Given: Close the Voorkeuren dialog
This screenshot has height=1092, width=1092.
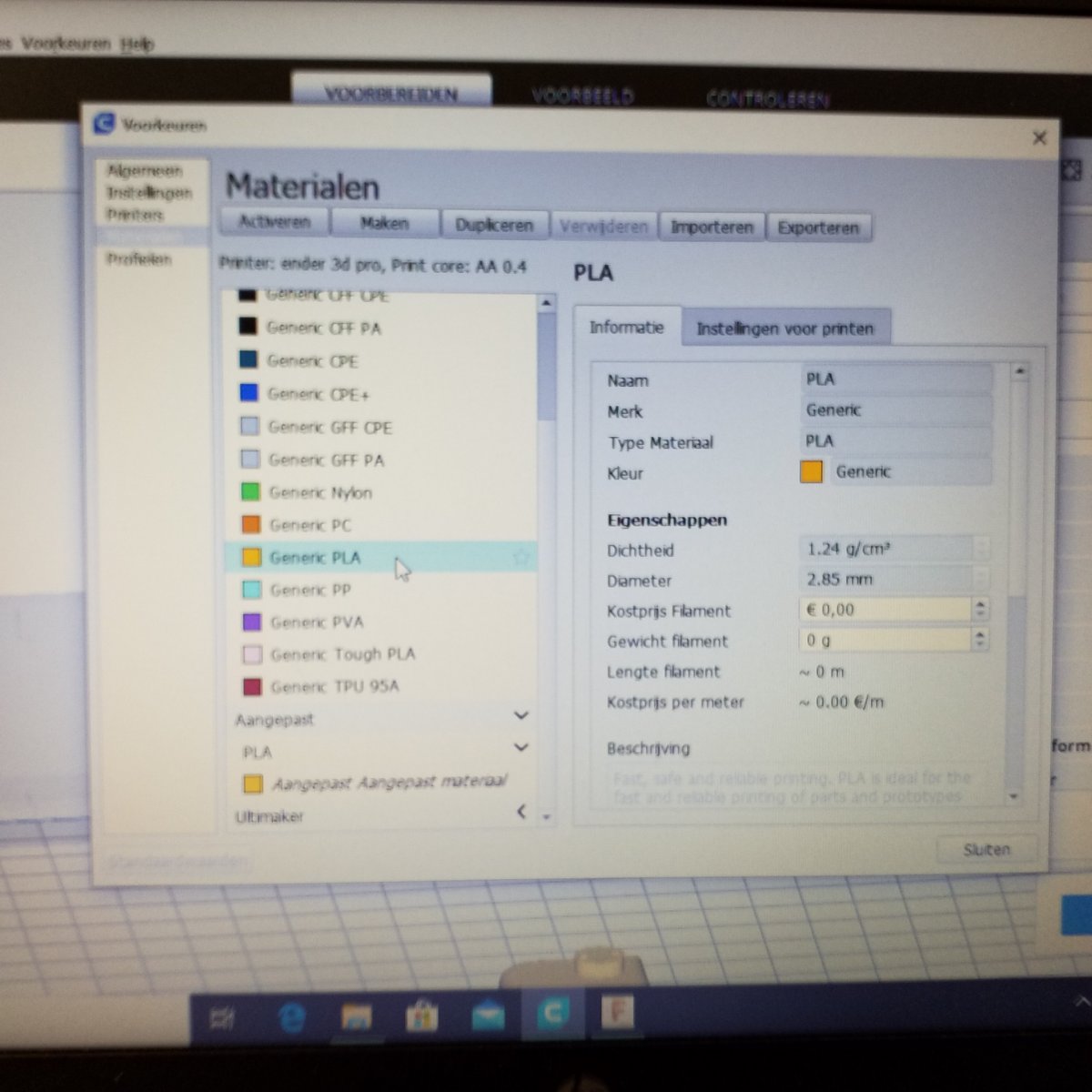Looking at the screenshot, I should (x=1039, y=138).
